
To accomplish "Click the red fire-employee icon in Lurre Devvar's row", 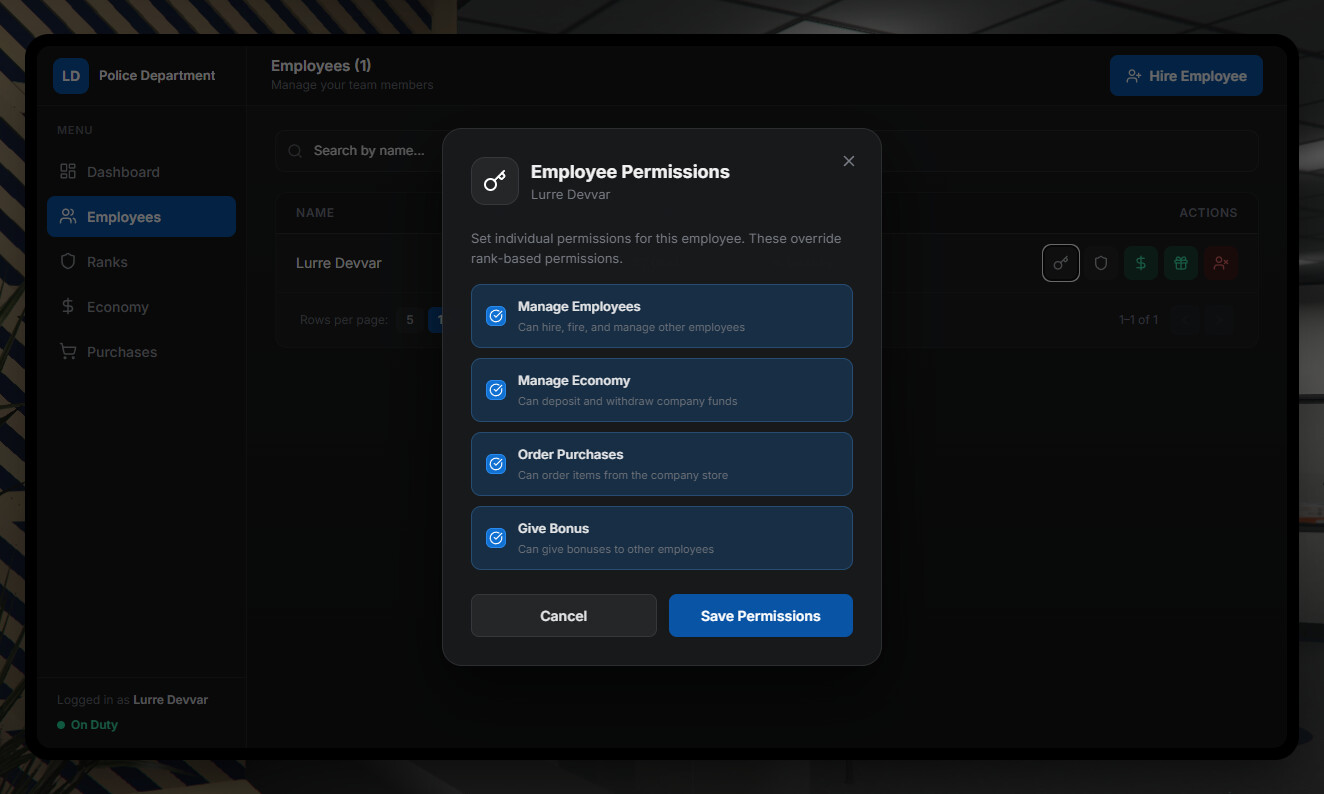I will tap(1221, 263).
